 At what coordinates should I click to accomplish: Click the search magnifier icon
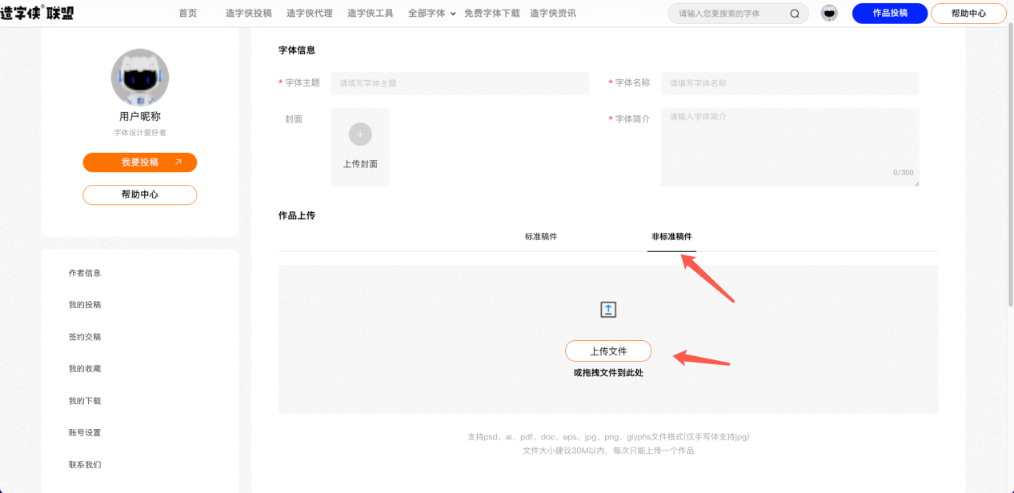coord(795,14)
